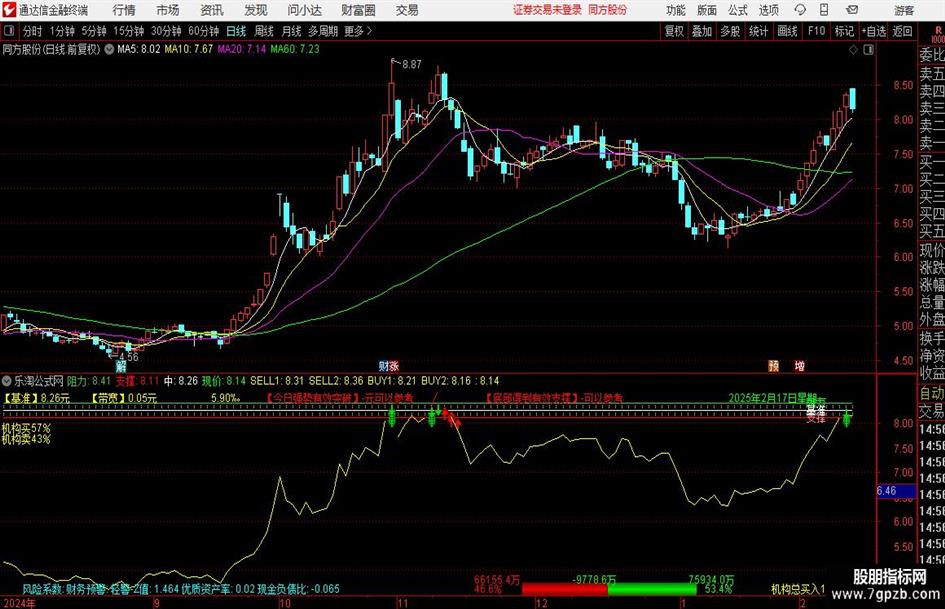Click the 8.87 high price label
This screenshot has width=945, height=609.
412,64
